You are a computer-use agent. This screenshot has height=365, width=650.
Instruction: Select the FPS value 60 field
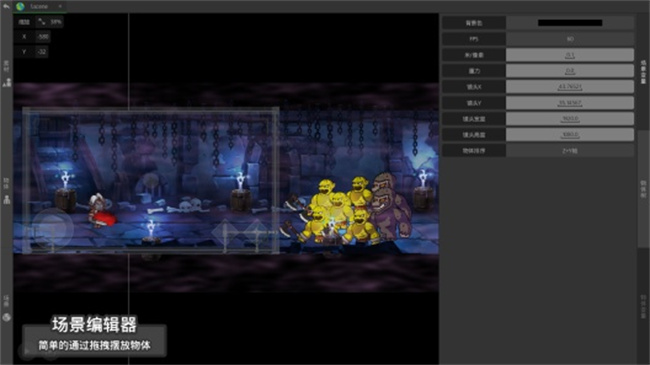click(x=570, y=39)
